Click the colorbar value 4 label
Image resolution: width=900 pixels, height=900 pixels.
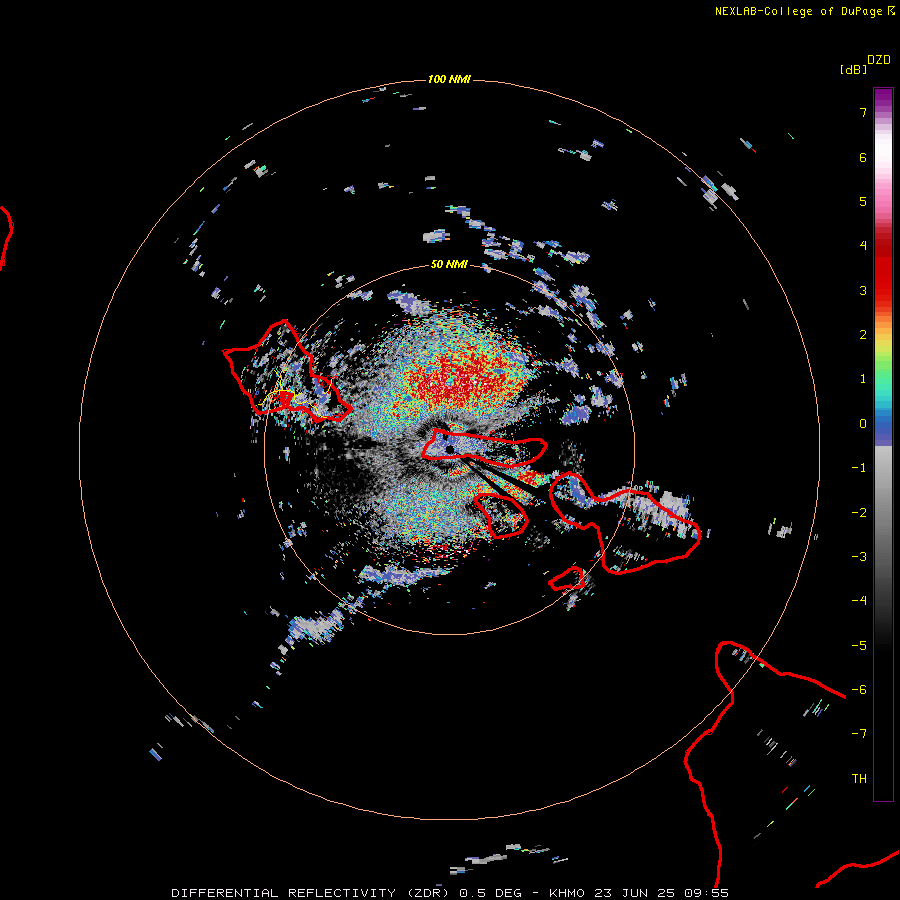pos(863,246)
